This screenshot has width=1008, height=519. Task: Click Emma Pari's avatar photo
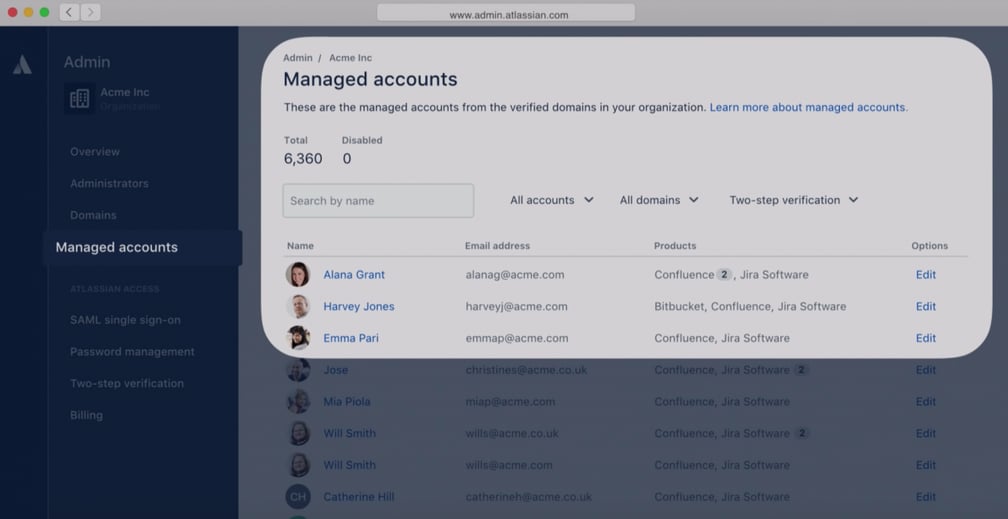point(298,338)
